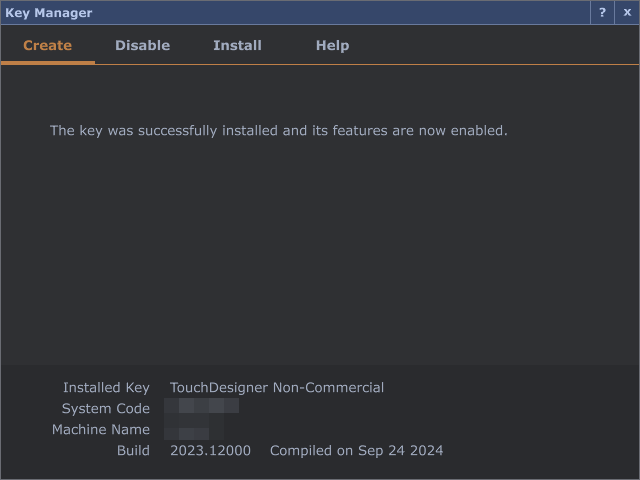The image size is (640, 480).
Task: Click the orange underline beneath Create tab
Action: point(47,63)
